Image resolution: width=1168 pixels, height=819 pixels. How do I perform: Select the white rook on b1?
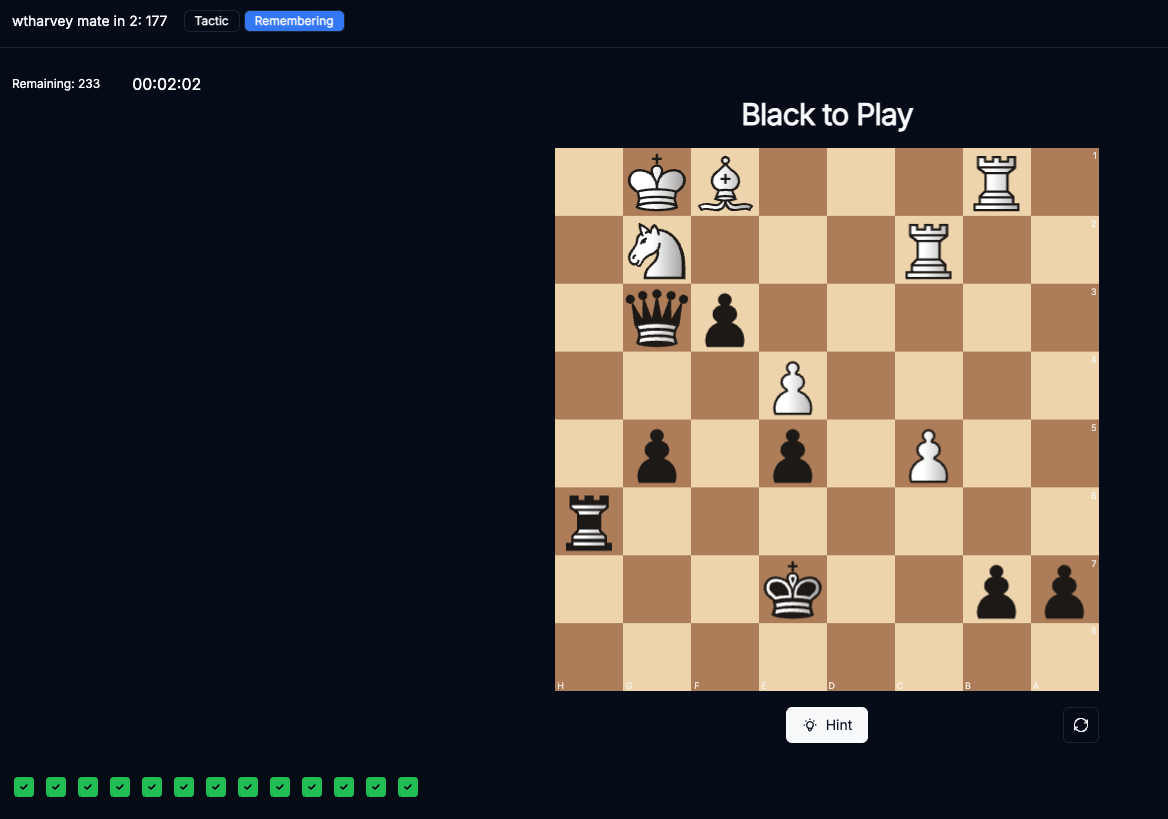click(x=997, y=182)
